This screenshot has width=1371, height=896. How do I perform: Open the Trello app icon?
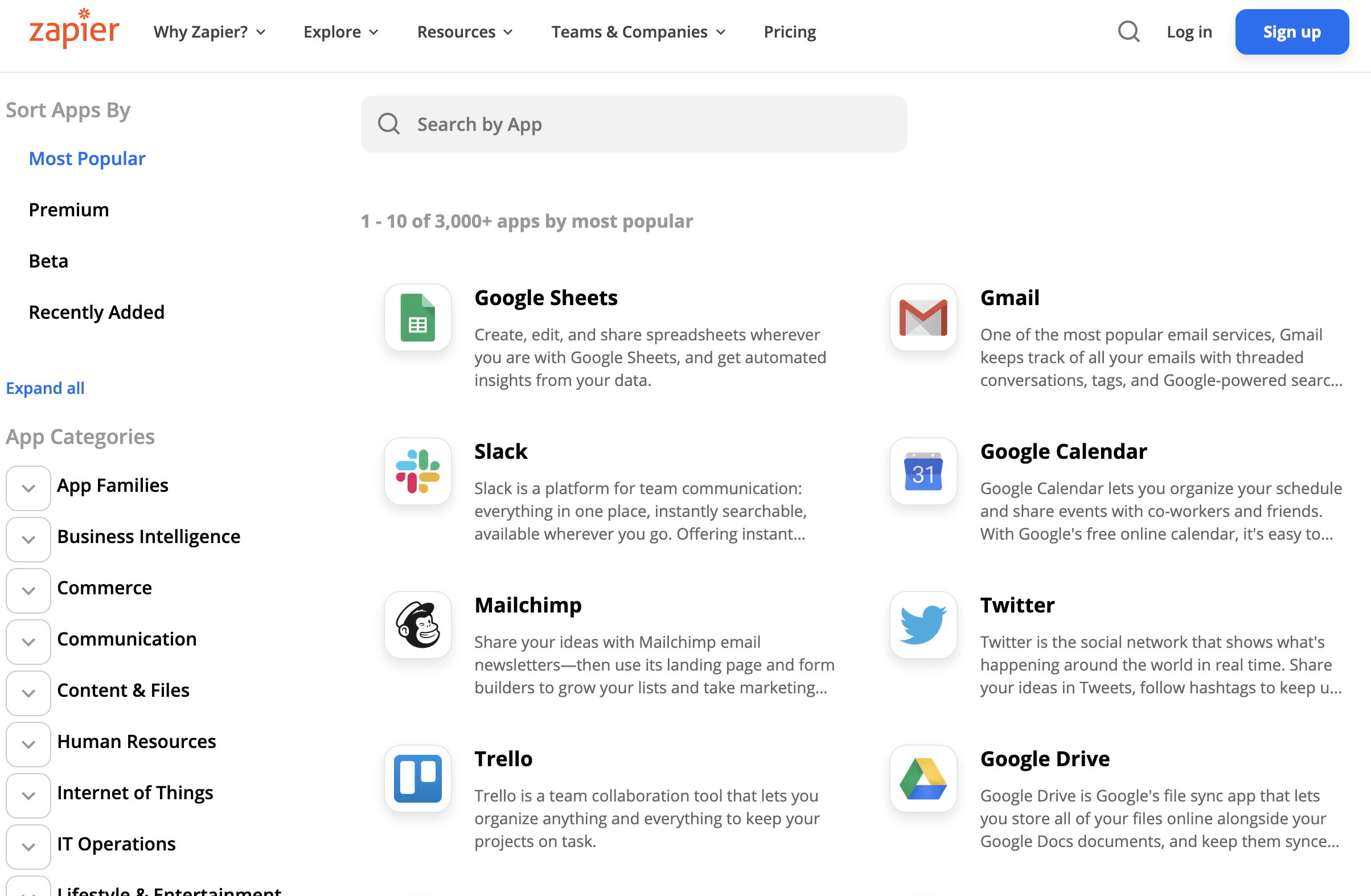click(418, 779)
